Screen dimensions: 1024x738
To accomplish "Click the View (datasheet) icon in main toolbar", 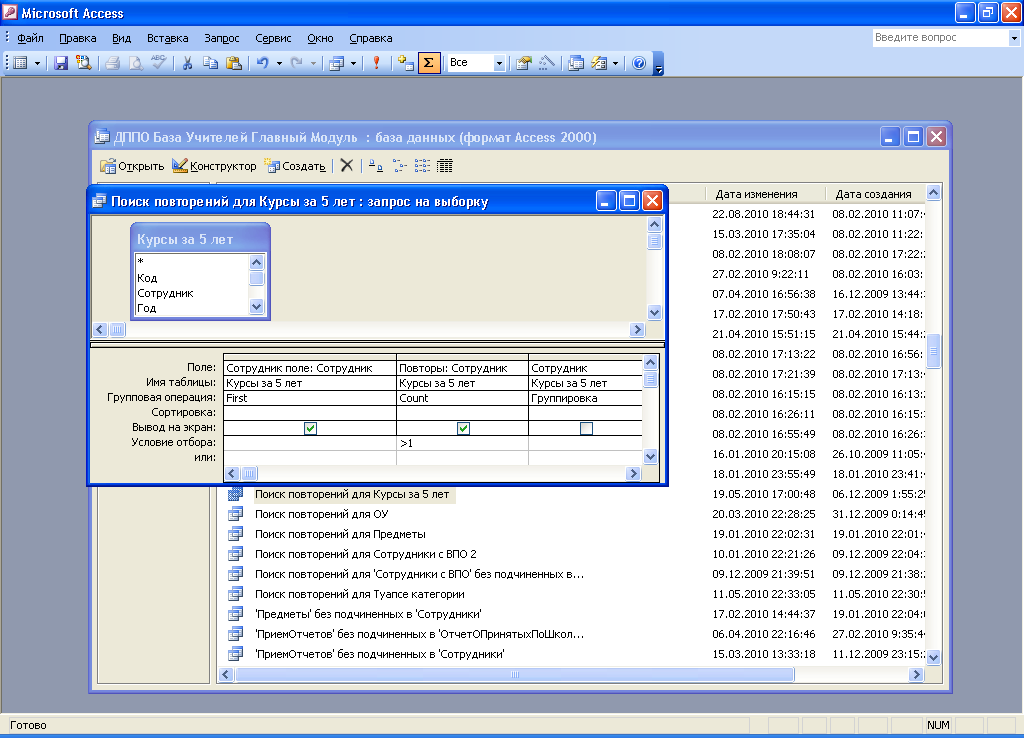I will tap(21, 63).
